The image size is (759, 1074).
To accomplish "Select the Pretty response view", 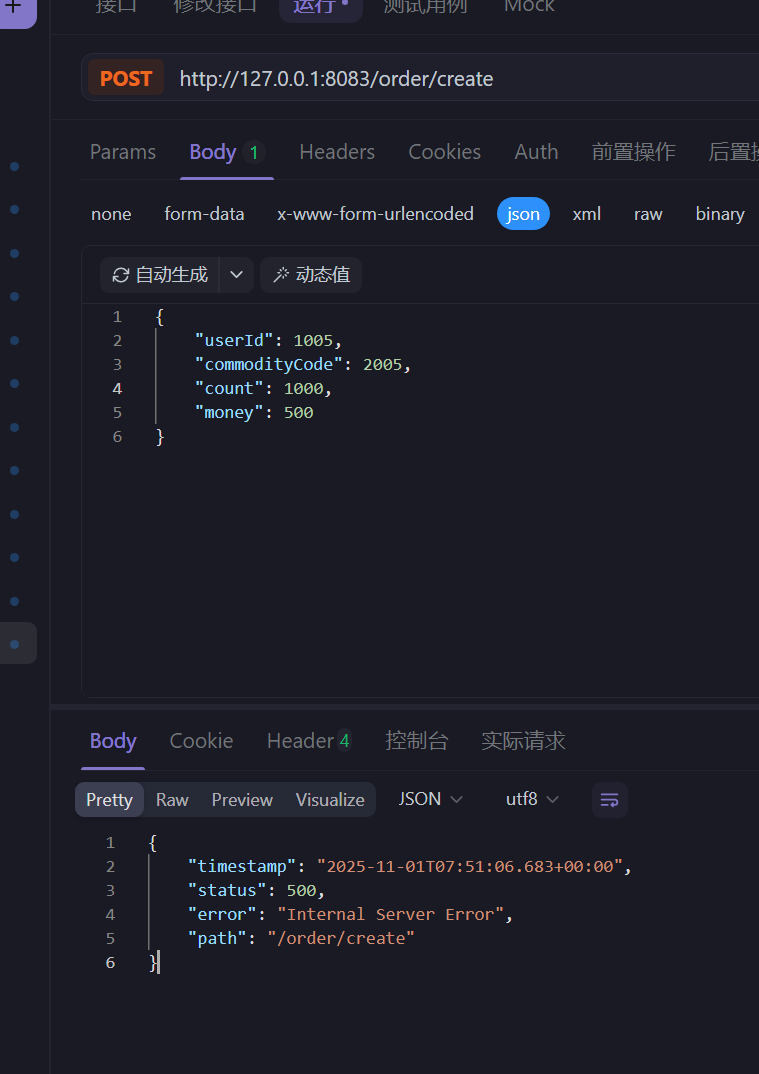I will (x=110, y=799).
